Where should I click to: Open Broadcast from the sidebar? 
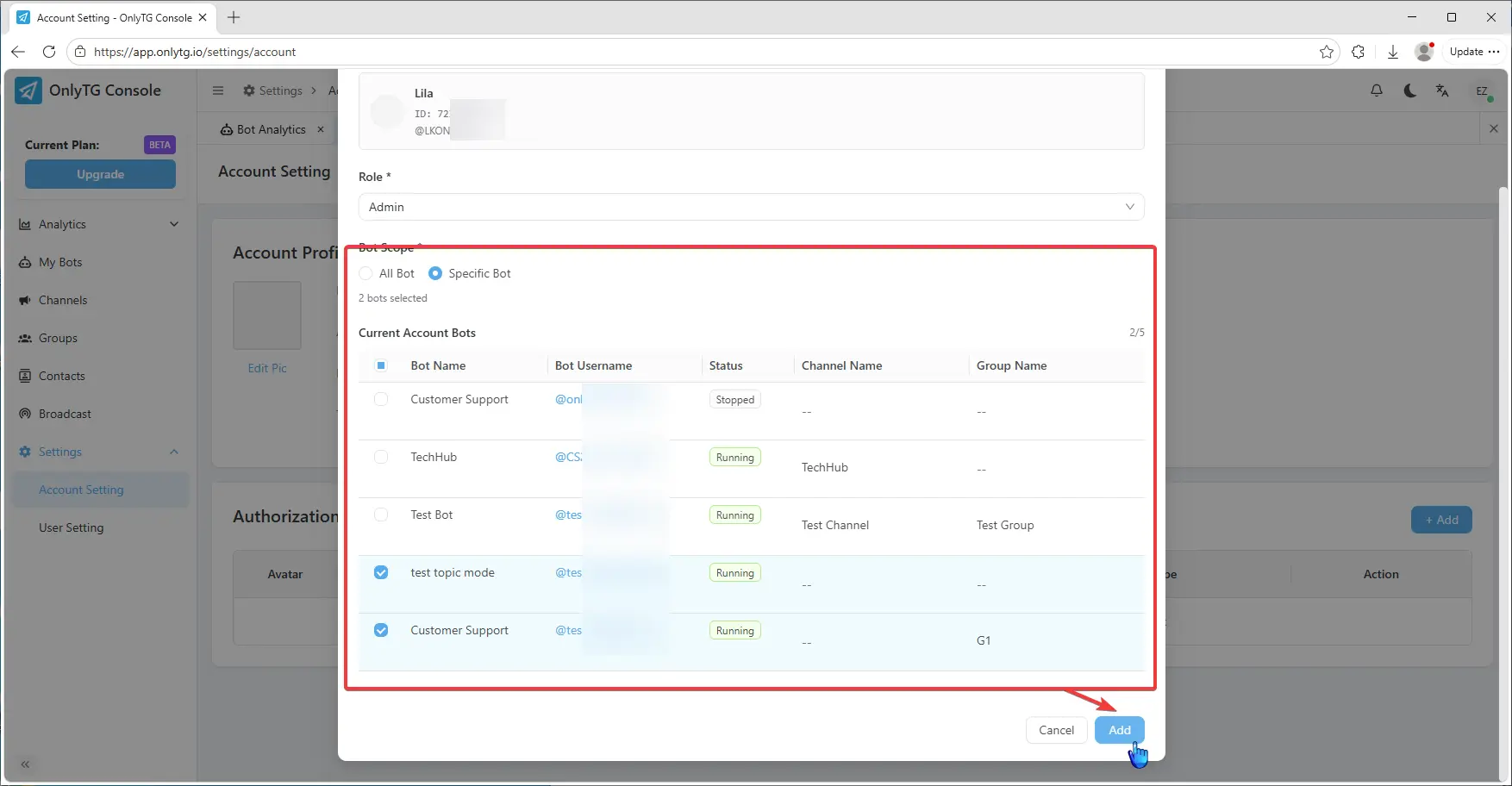tap(65, 414)
